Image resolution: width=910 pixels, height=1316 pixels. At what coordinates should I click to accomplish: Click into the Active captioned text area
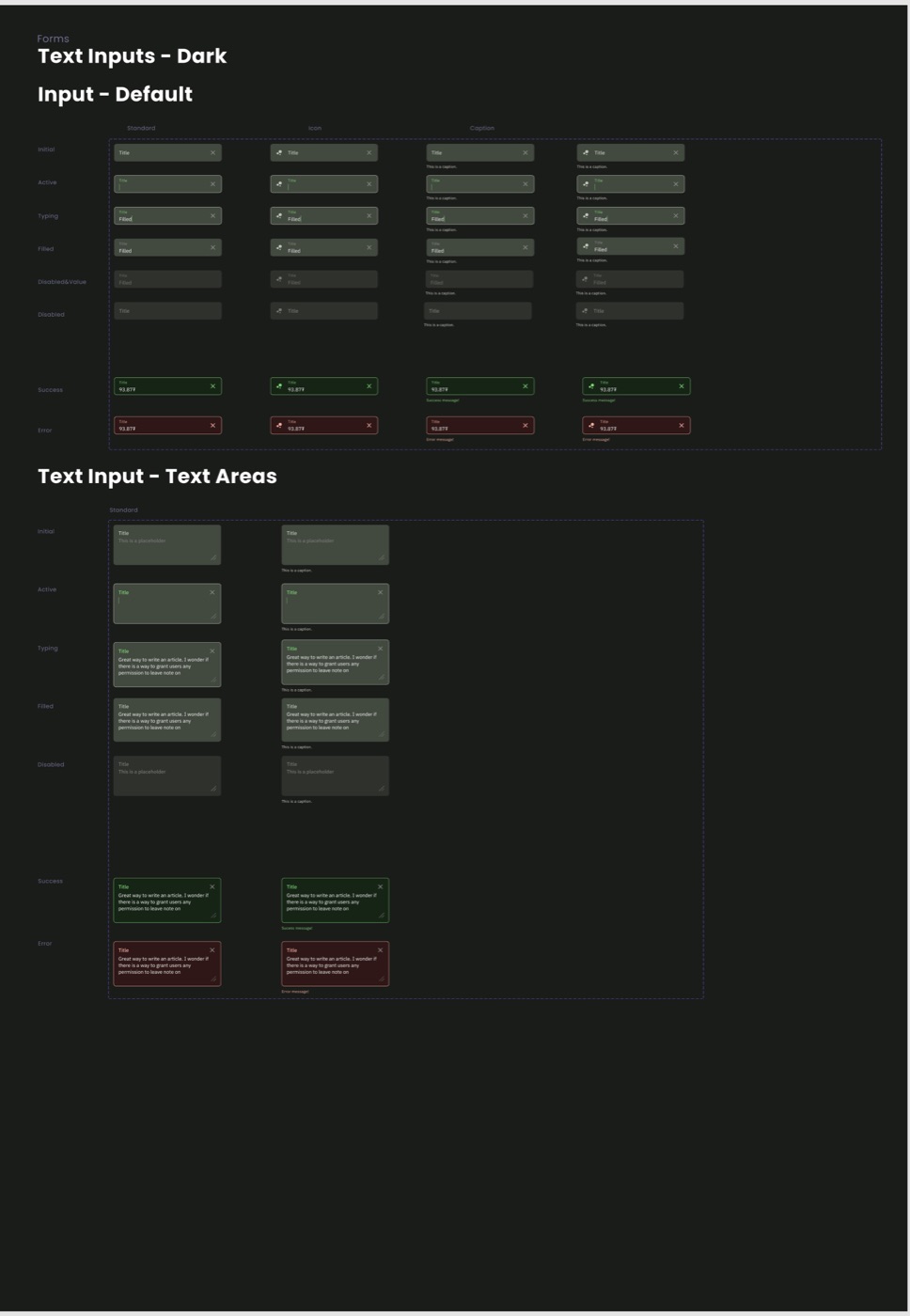tap(335, 604)
